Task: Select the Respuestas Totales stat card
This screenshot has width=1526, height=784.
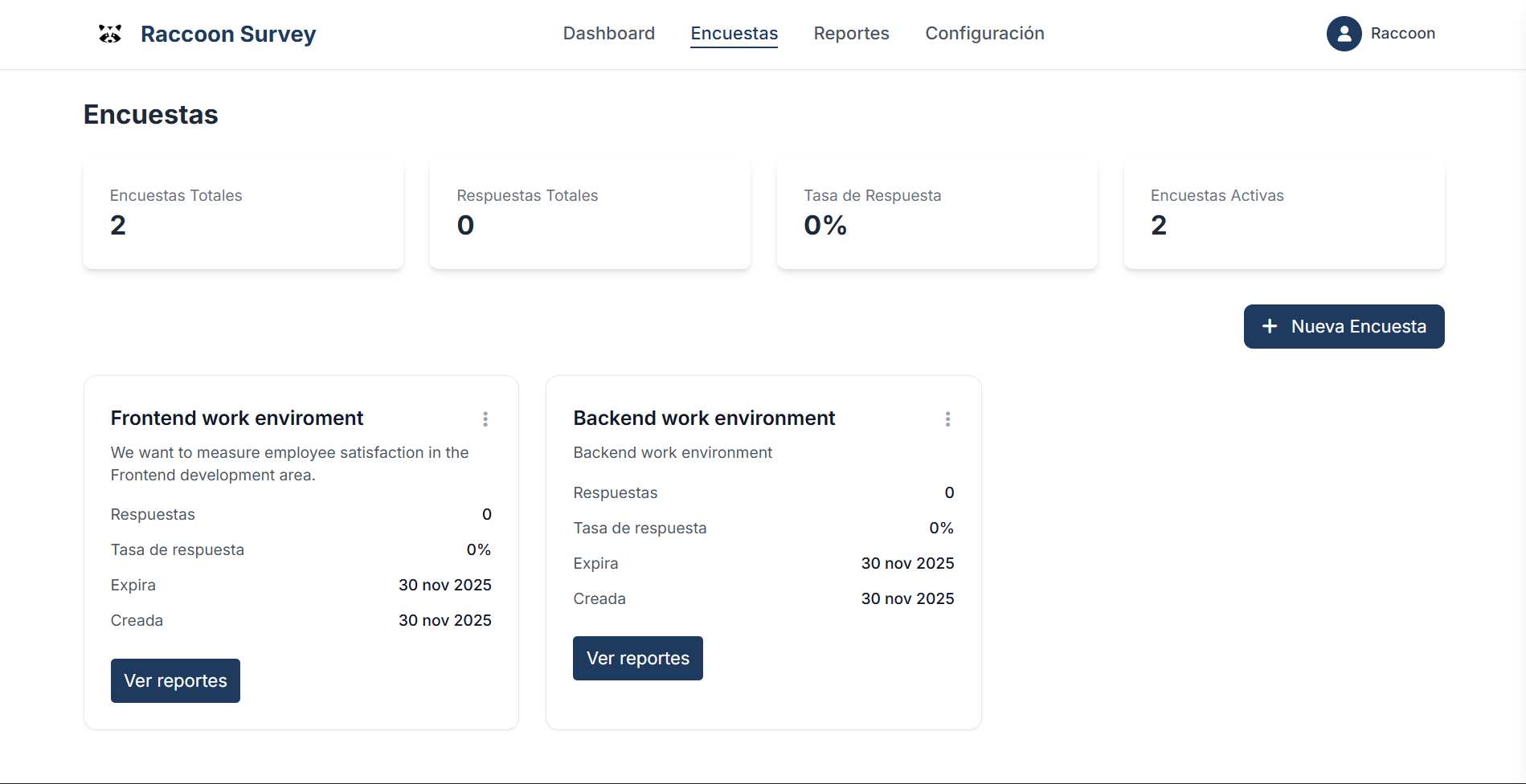Action: 590,215
